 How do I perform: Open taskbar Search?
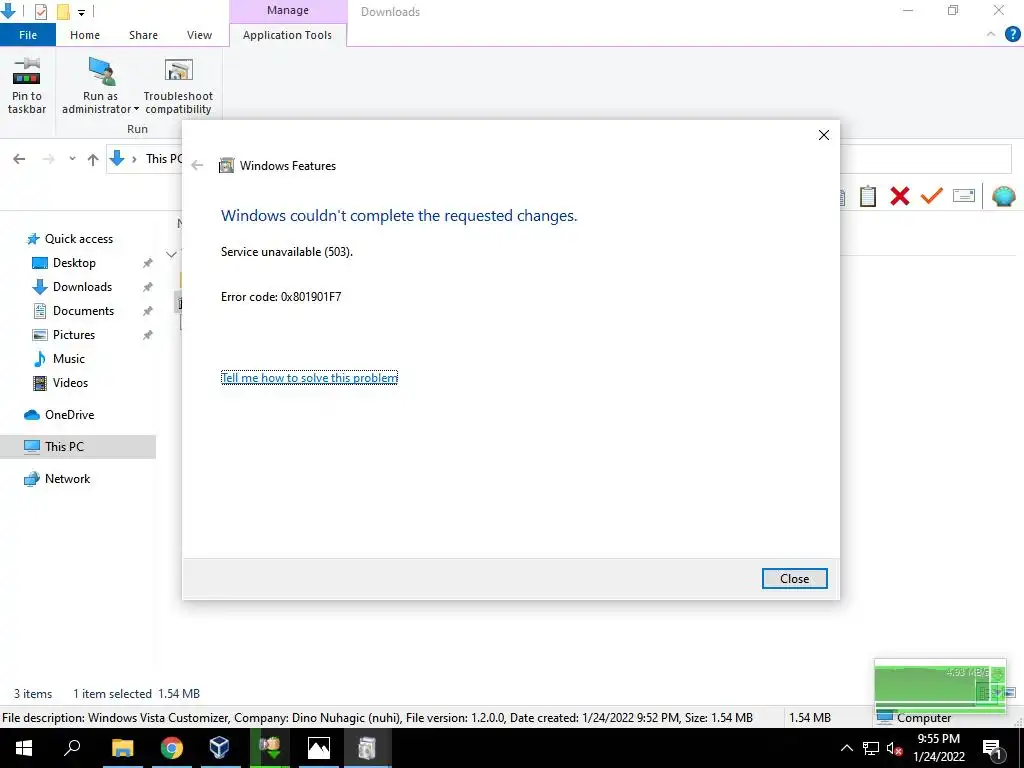(x=72, y=748)
